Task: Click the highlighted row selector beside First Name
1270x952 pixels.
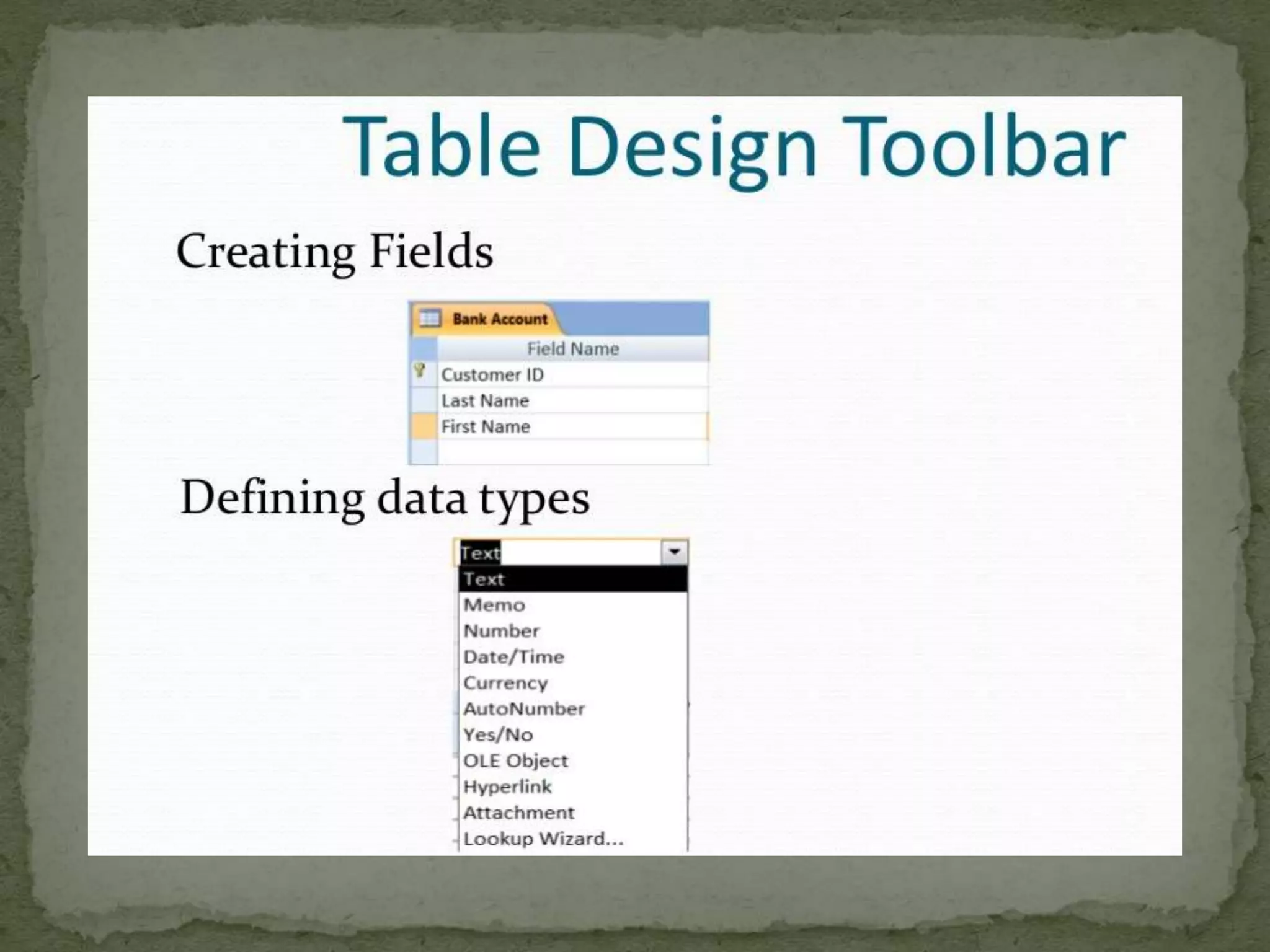Action: [424, 426]
